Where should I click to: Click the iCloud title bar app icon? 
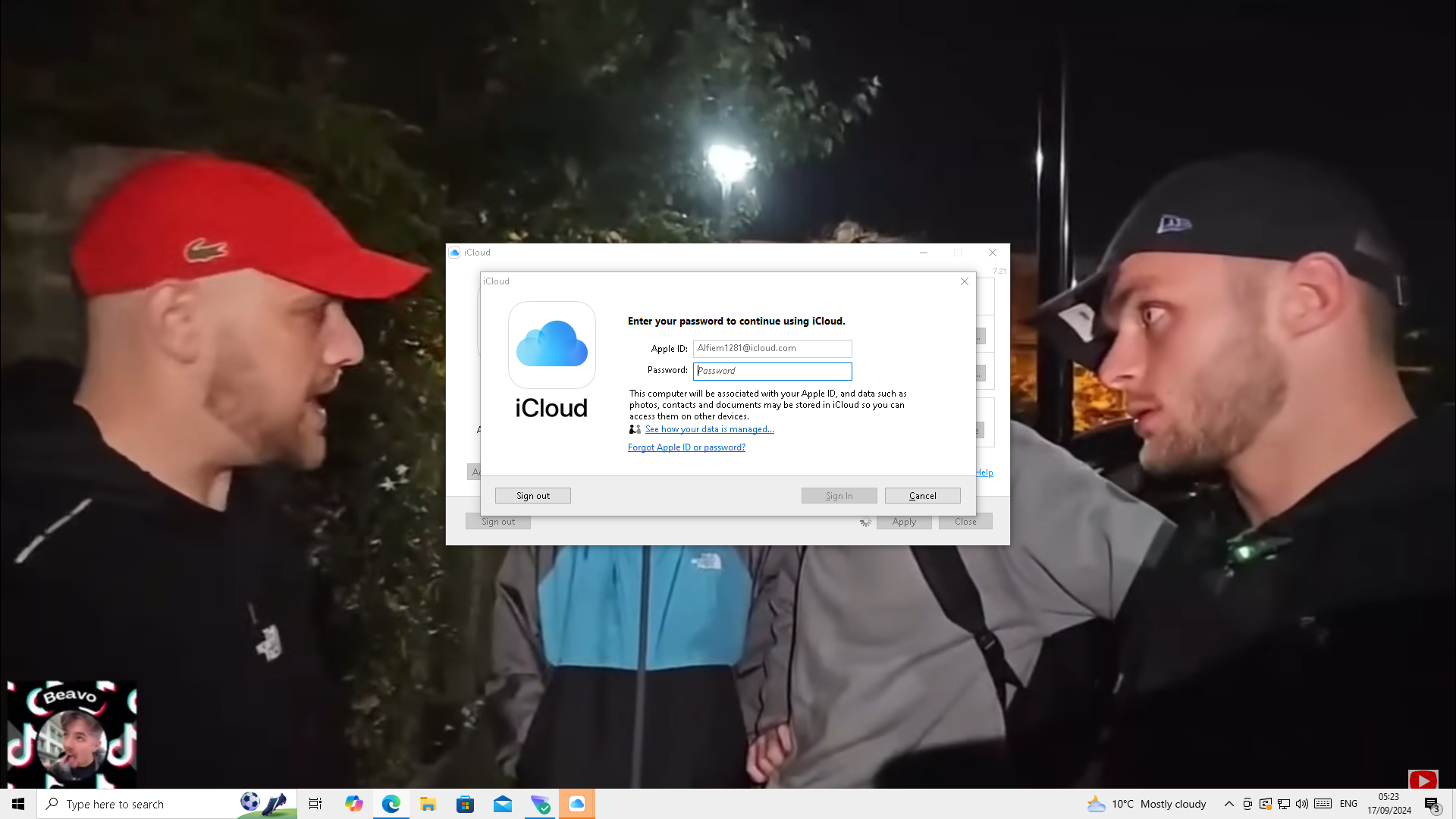(454, 253)
